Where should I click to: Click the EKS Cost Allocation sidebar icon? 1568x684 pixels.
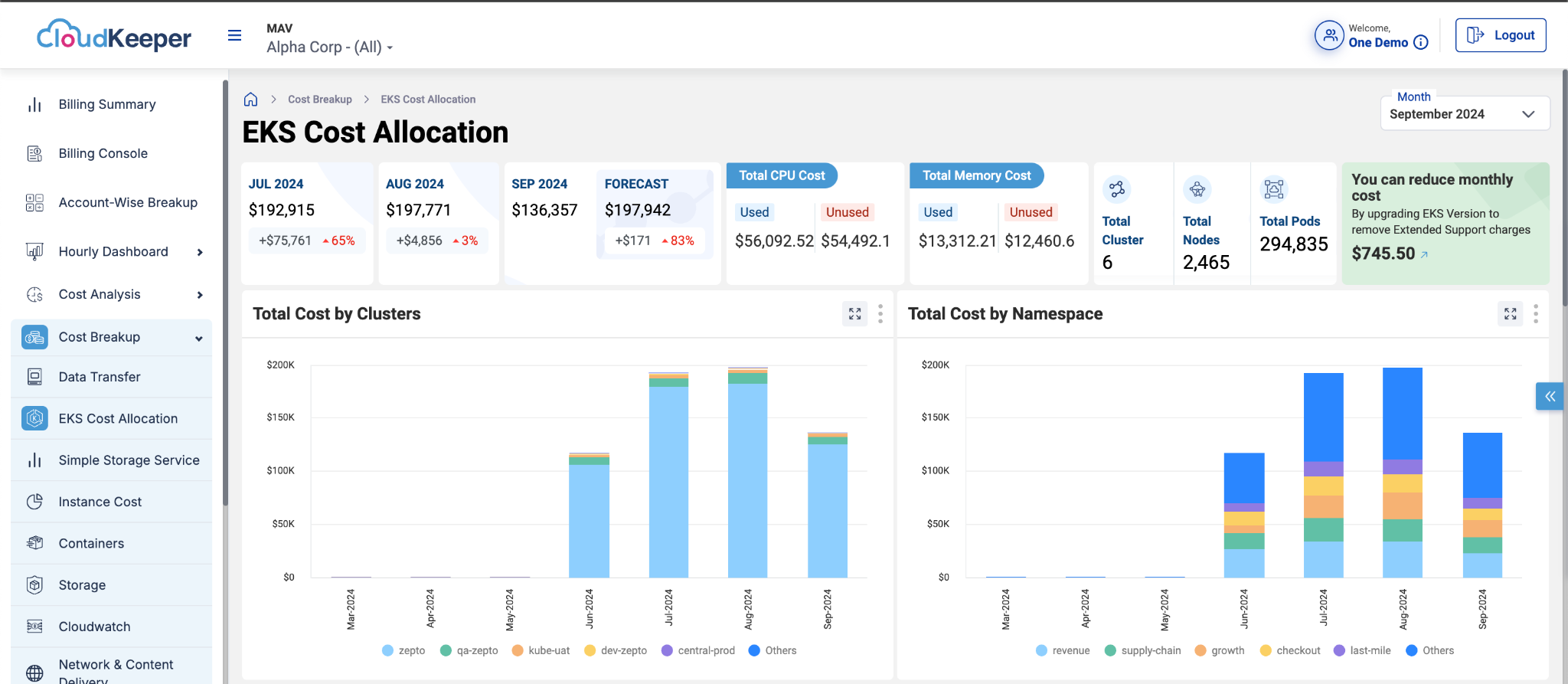(x=34, y=418)
